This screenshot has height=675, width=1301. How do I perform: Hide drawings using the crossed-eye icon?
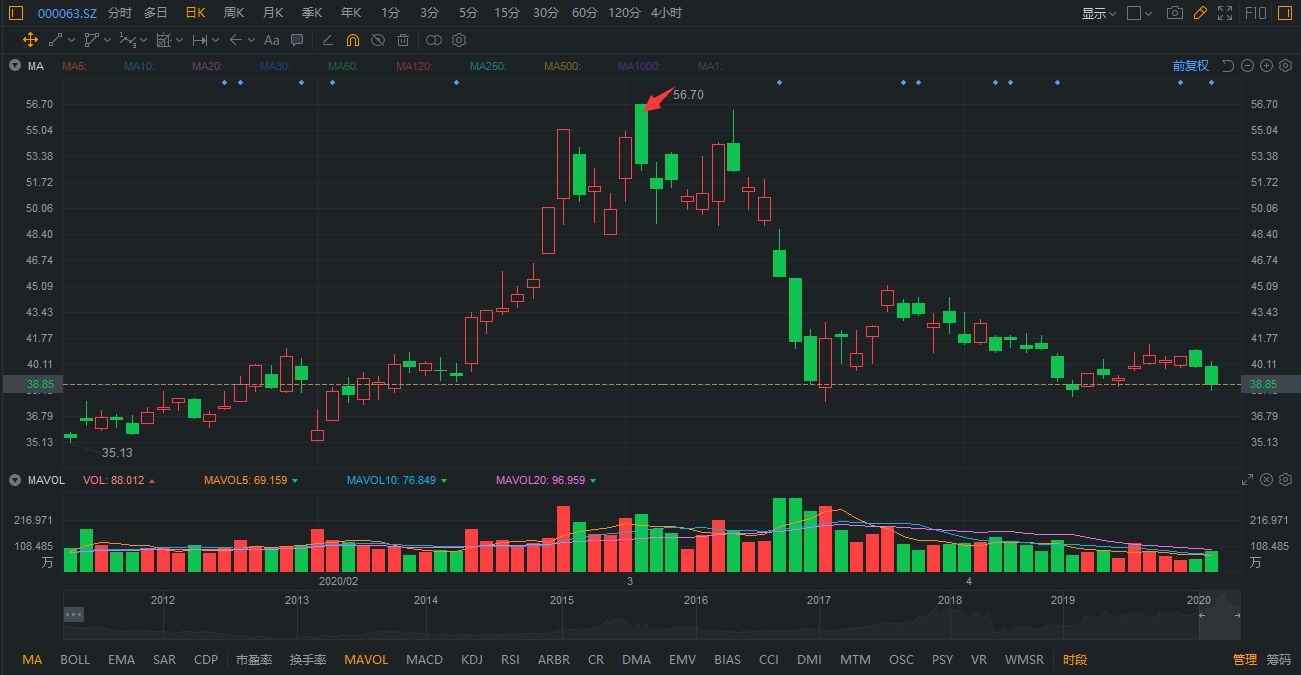(378, 40)
